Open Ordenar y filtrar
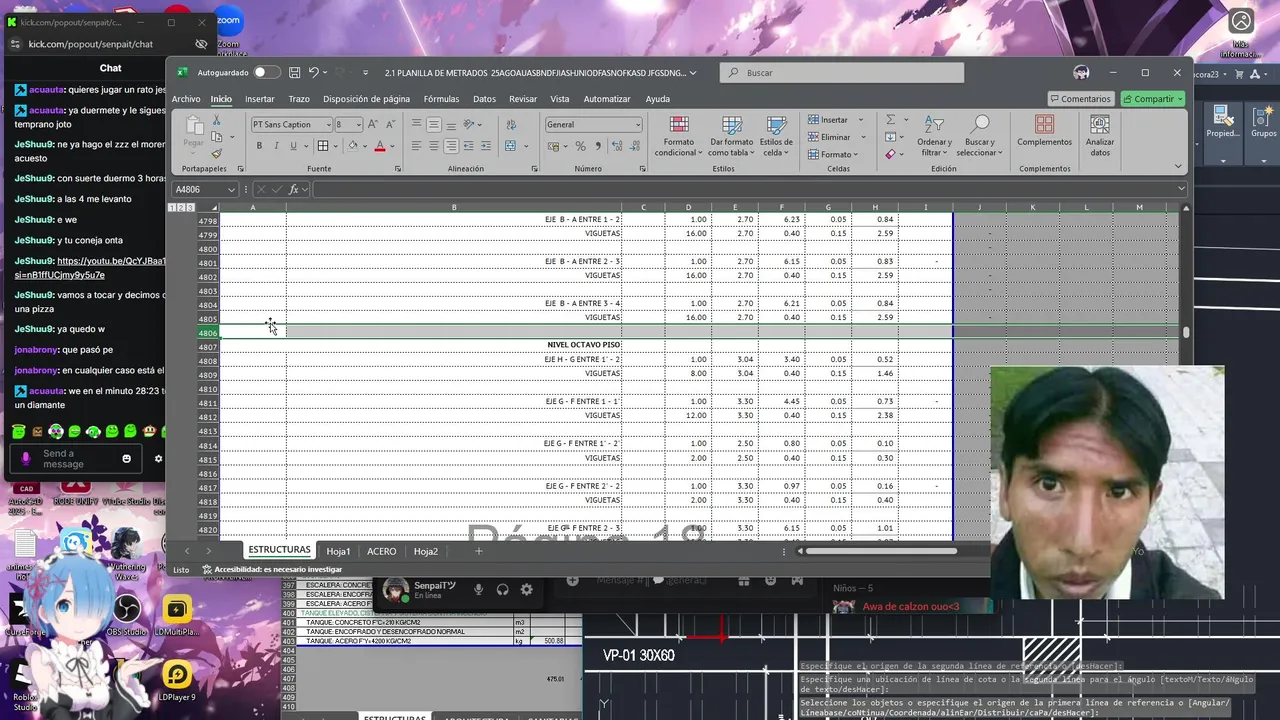The height and width of the screenshot is (720, 1280). 934,136
